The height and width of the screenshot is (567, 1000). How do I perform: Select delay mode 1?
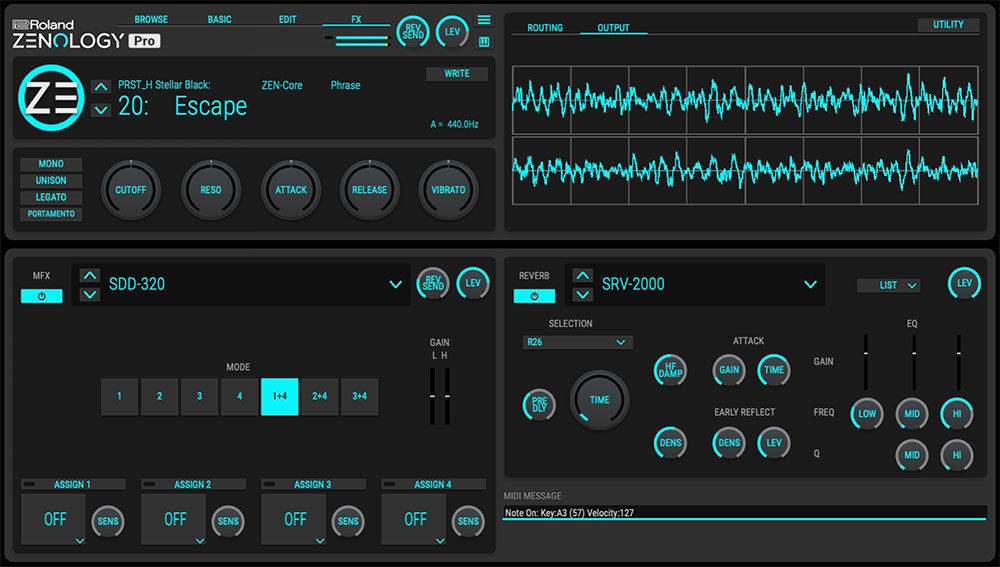(x=119, y=396)
